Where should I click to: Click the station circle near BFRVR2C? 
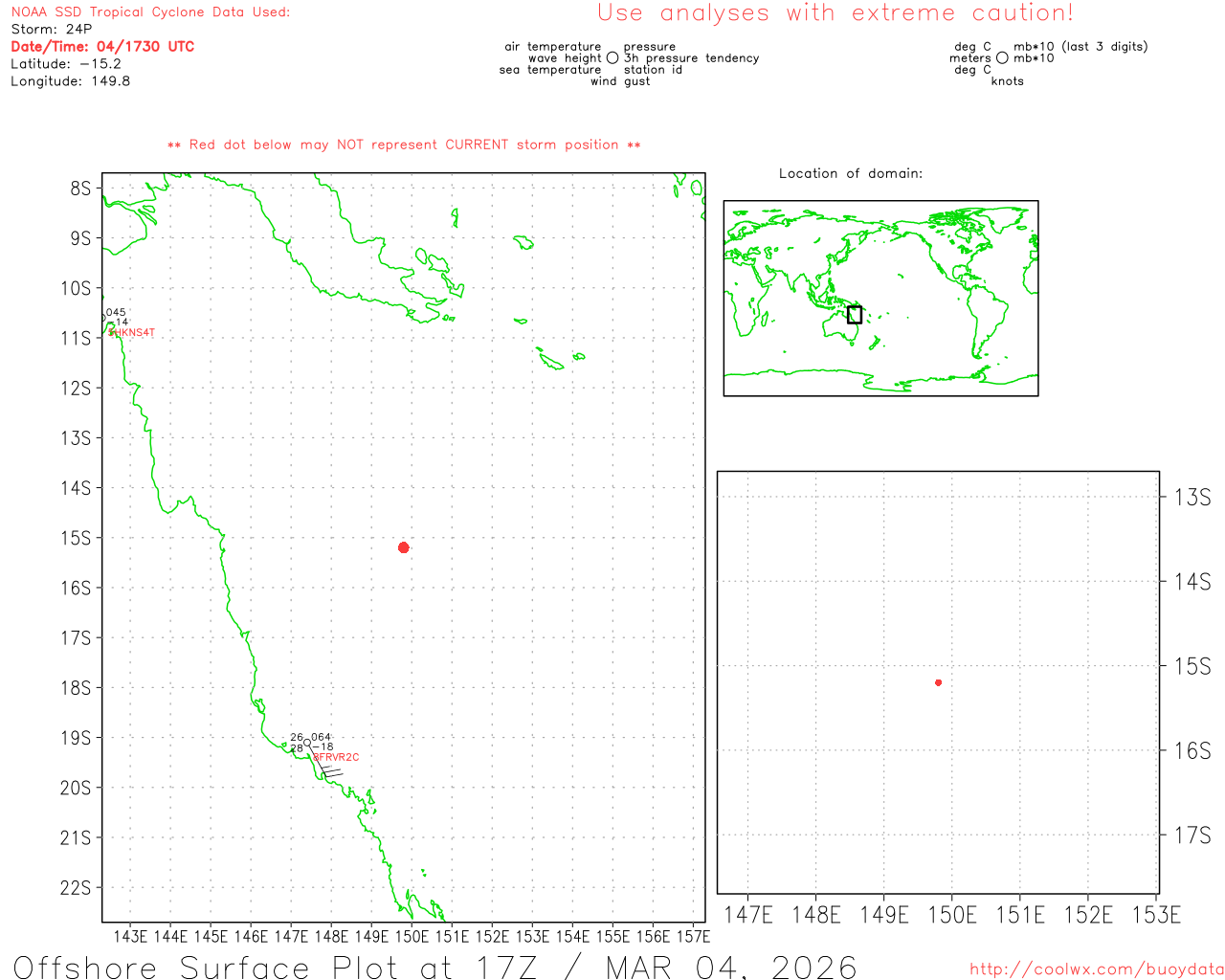[307, 743]
